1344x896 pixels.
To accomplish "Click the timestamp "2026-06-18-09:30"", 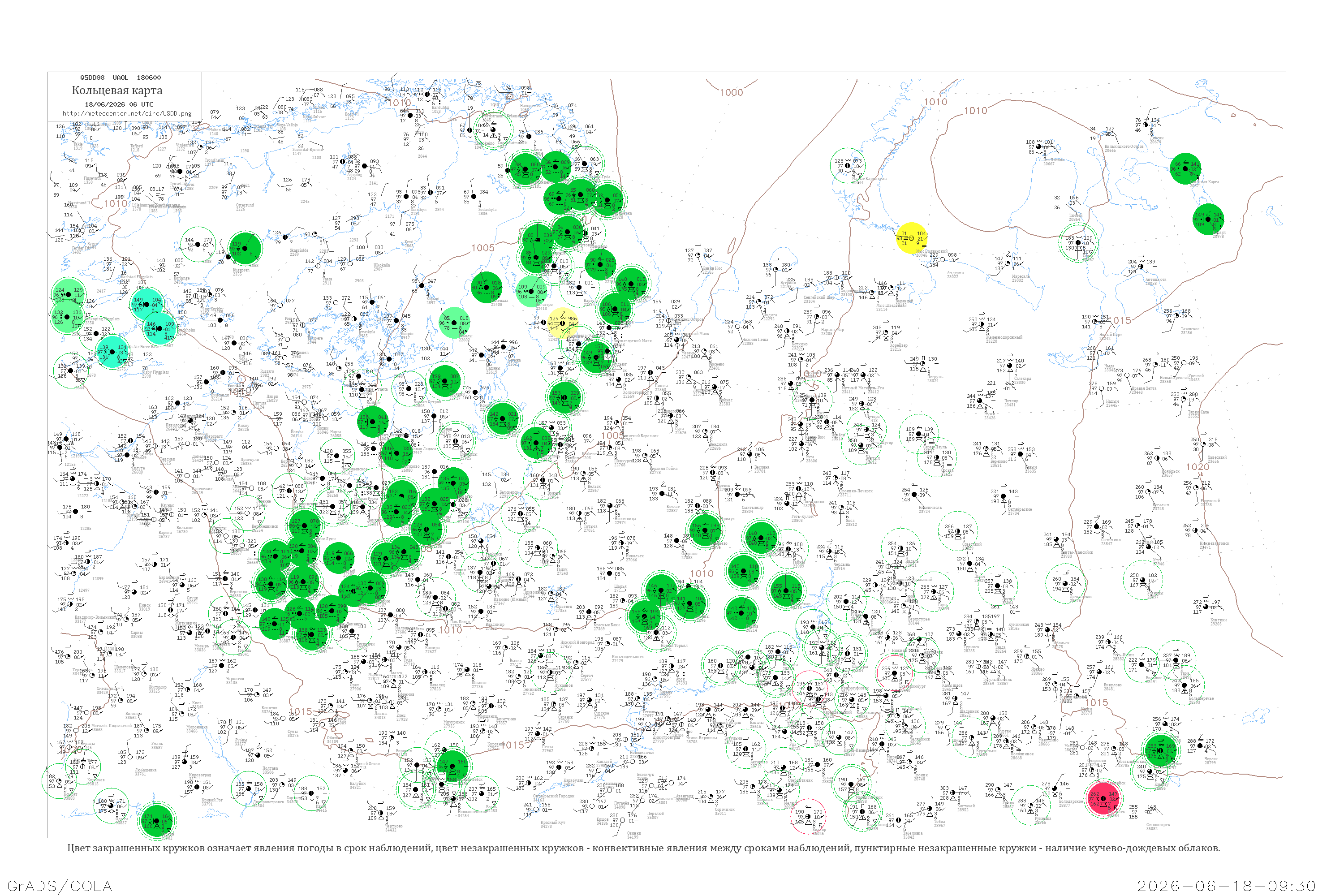I will pos(1226,886).
